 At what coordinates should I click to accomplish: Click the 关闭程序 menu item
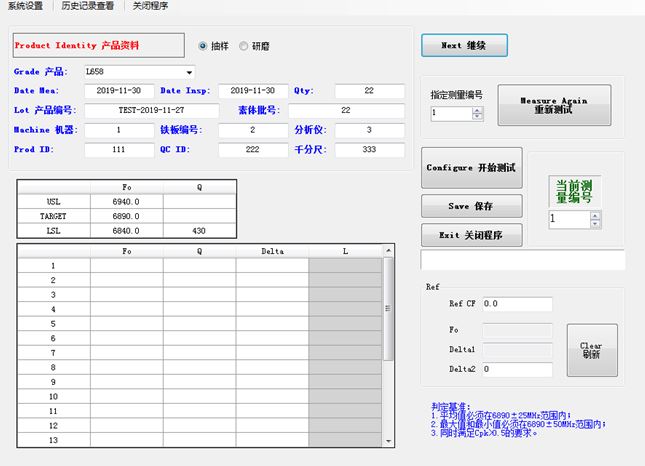coord(150,6)
